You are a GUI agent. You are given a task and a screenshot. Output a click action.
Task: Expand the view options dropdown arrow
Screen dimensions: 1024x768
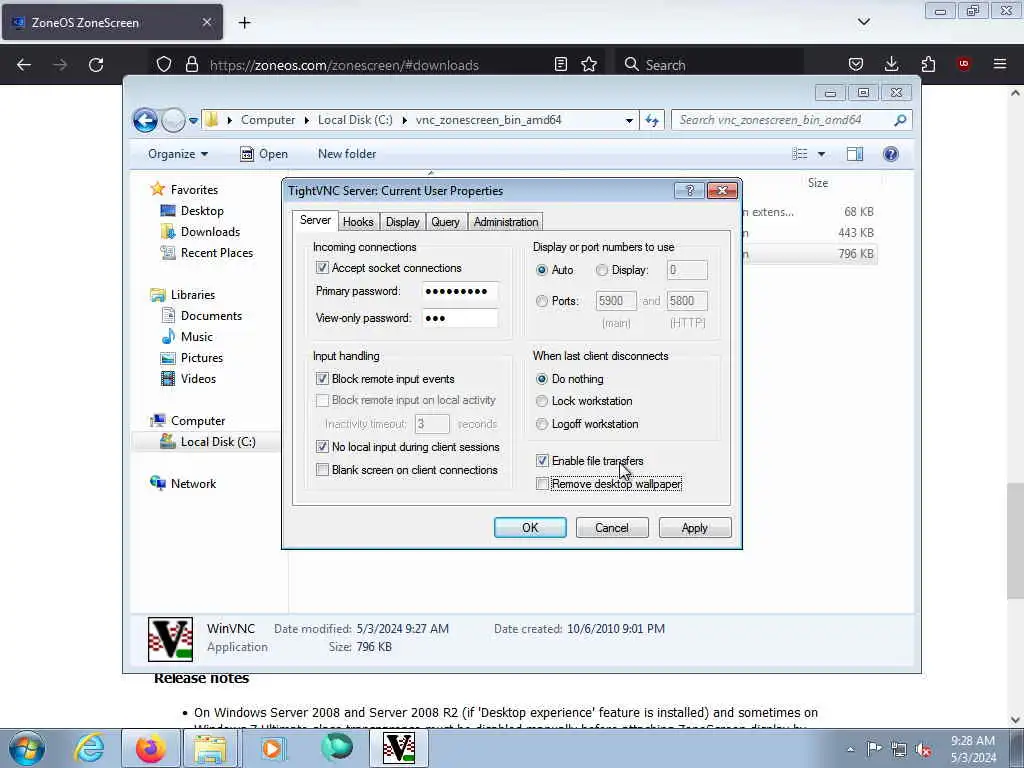click(x=821, y=154)
